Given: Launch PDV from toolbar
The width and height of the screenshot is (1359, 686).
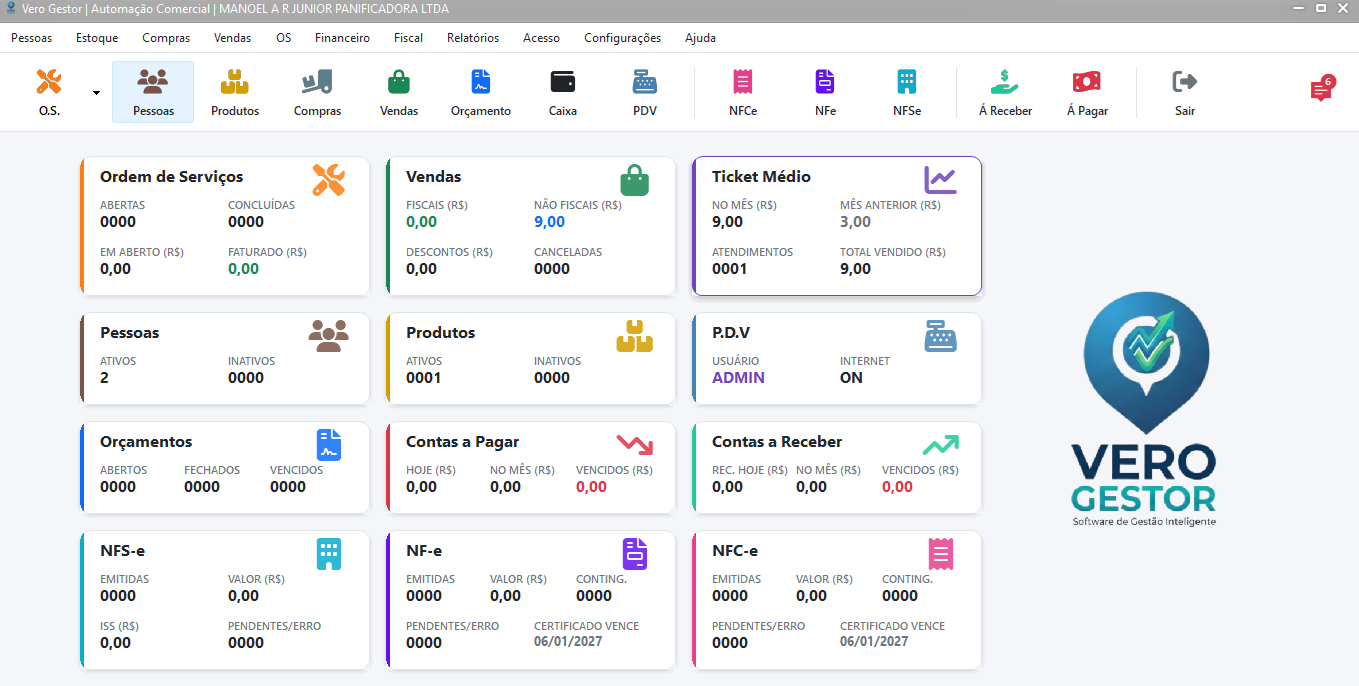Looking at the screenshot, I should tap(645, 92).
